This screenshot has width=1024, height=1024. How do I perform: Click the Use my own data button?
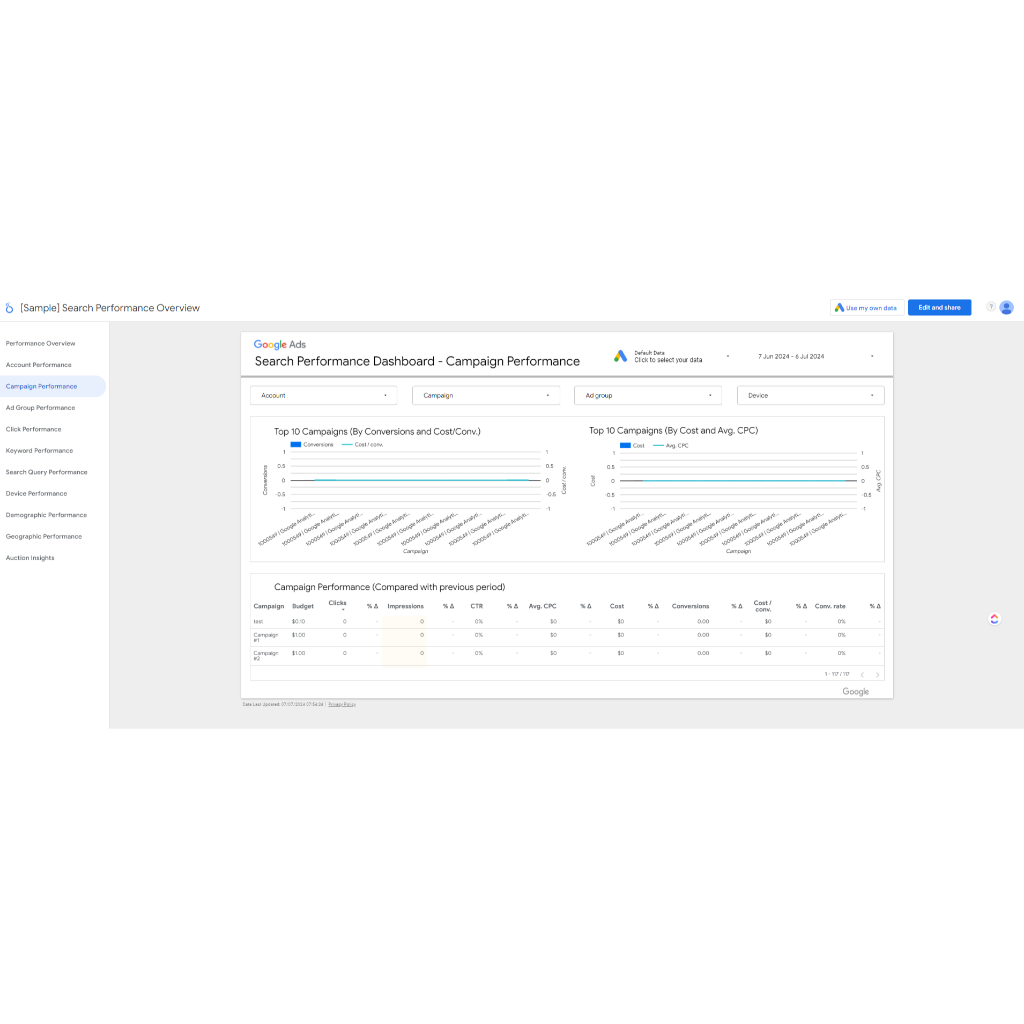click(866, 308)
